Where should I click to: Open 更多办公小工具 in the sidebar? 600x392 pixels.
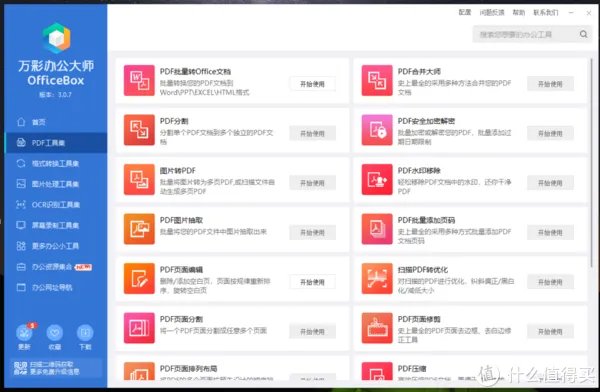(x=56, y=246)
